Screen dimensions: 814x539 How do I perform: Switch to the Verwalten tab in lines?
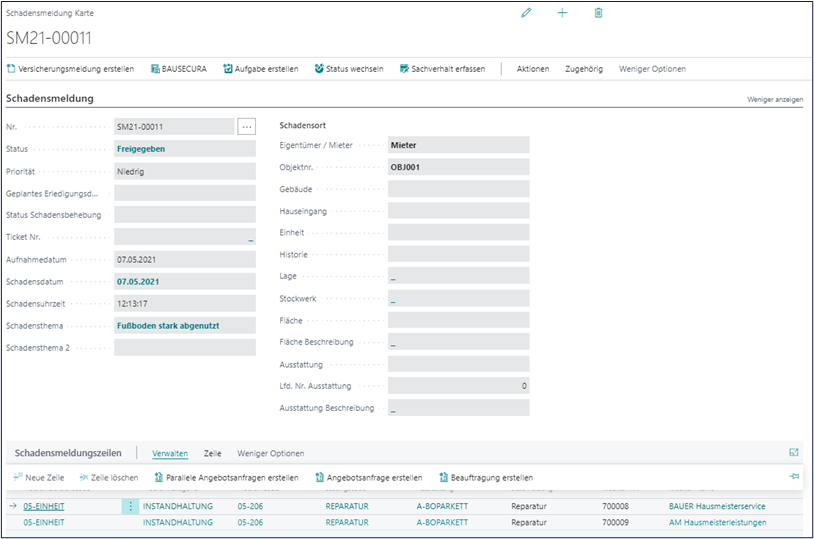[170, 453]
